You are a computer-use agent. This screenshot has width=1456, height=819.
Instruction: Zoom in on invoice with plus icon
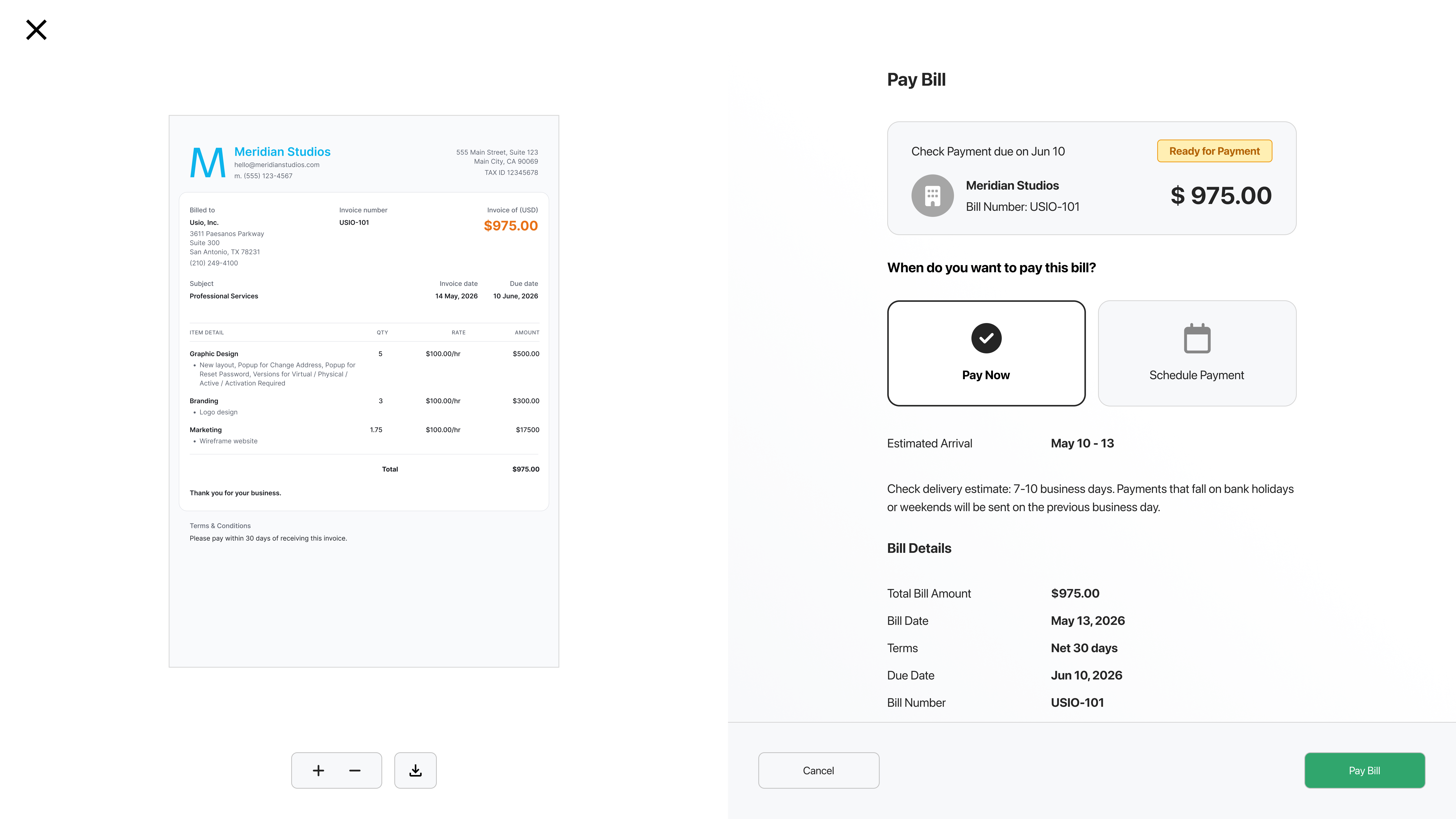[x=318, y=770]
